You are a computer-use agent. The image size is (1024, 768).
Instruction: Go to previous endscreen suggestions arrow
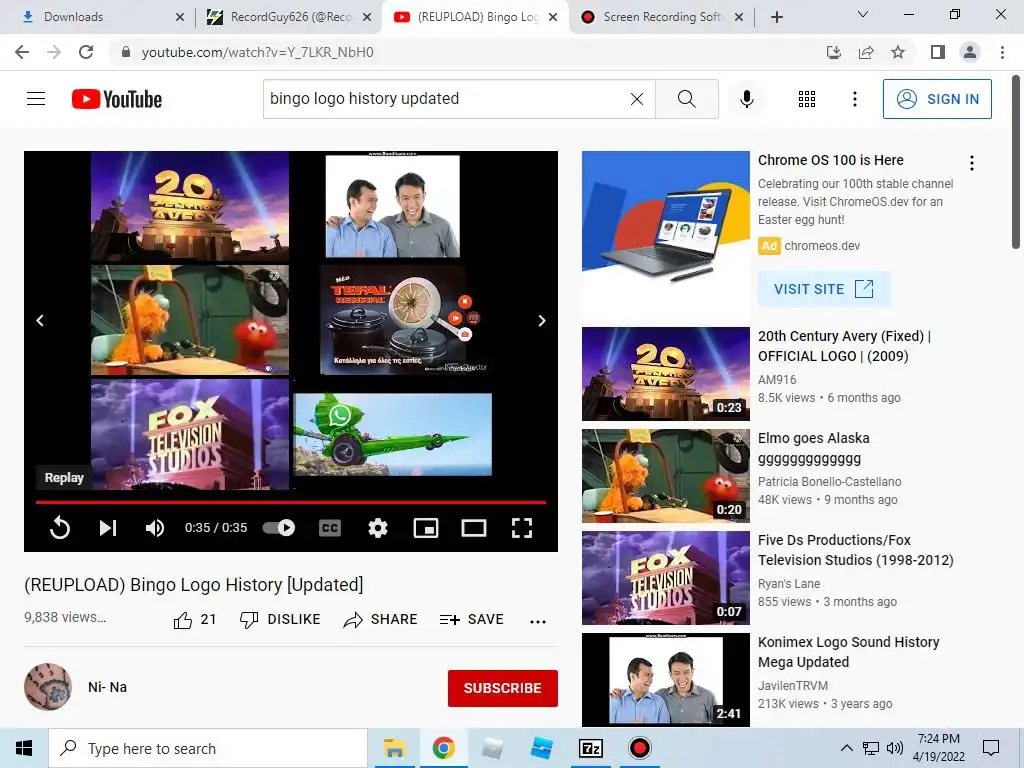[x=40, y=321]
